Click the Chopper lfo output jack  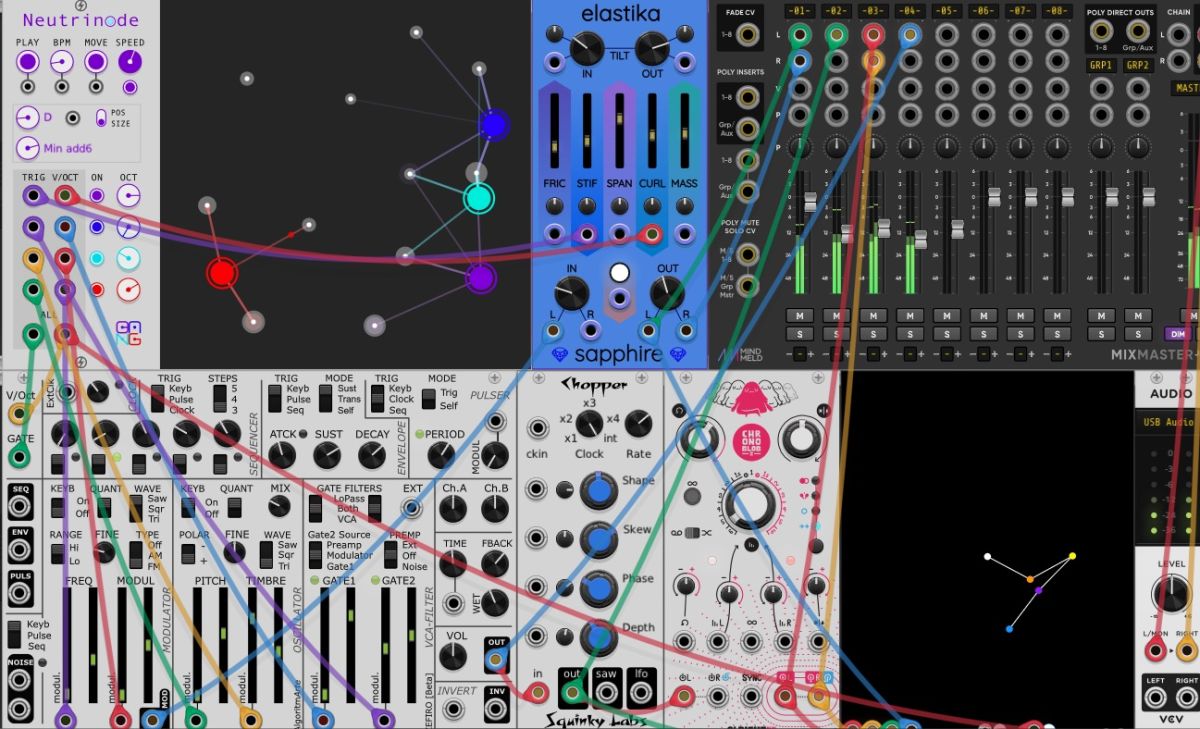[642, 691]
